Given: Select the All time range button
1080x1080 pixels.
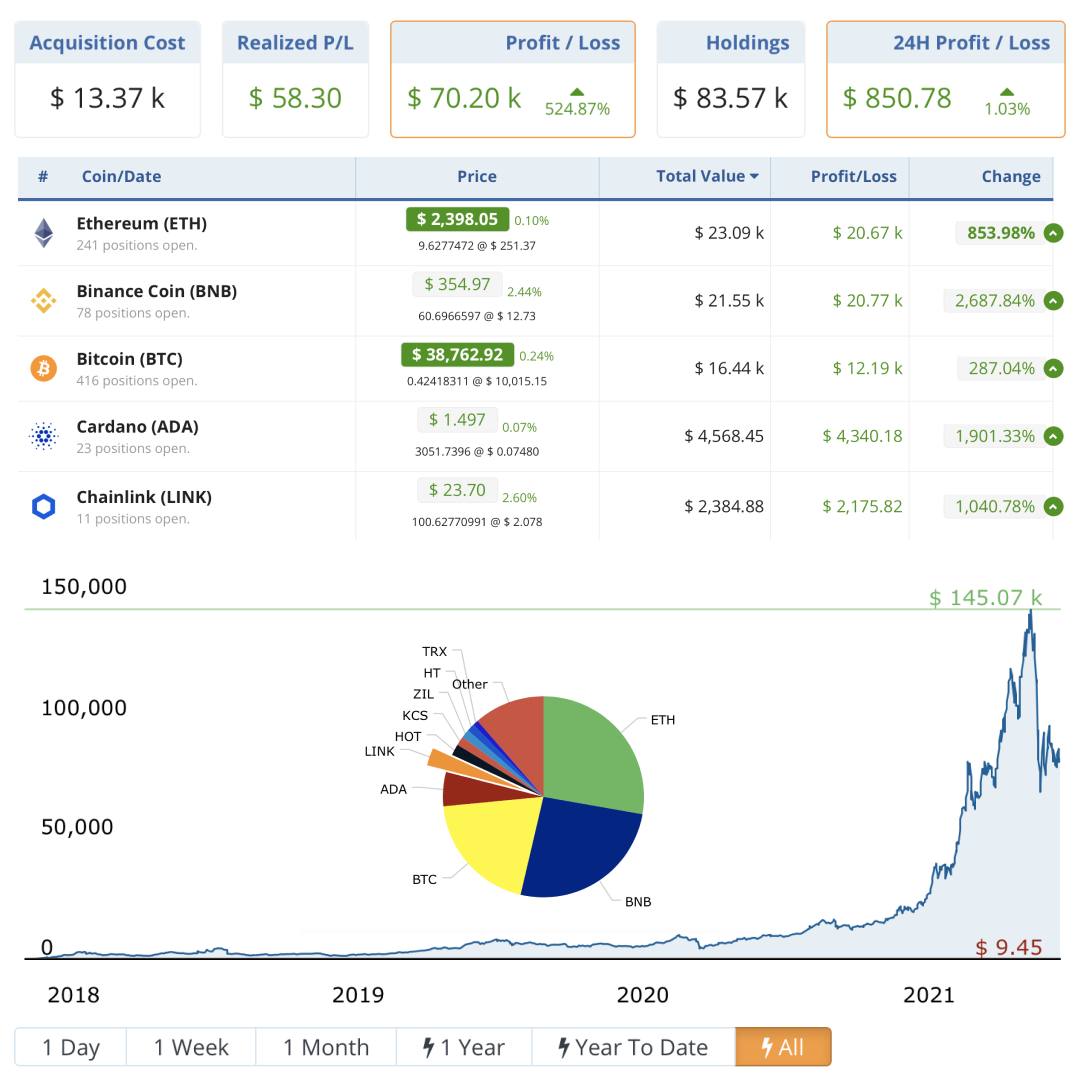Looking at the screenshot, I should pyautogui.click(x=783, y=1047).
